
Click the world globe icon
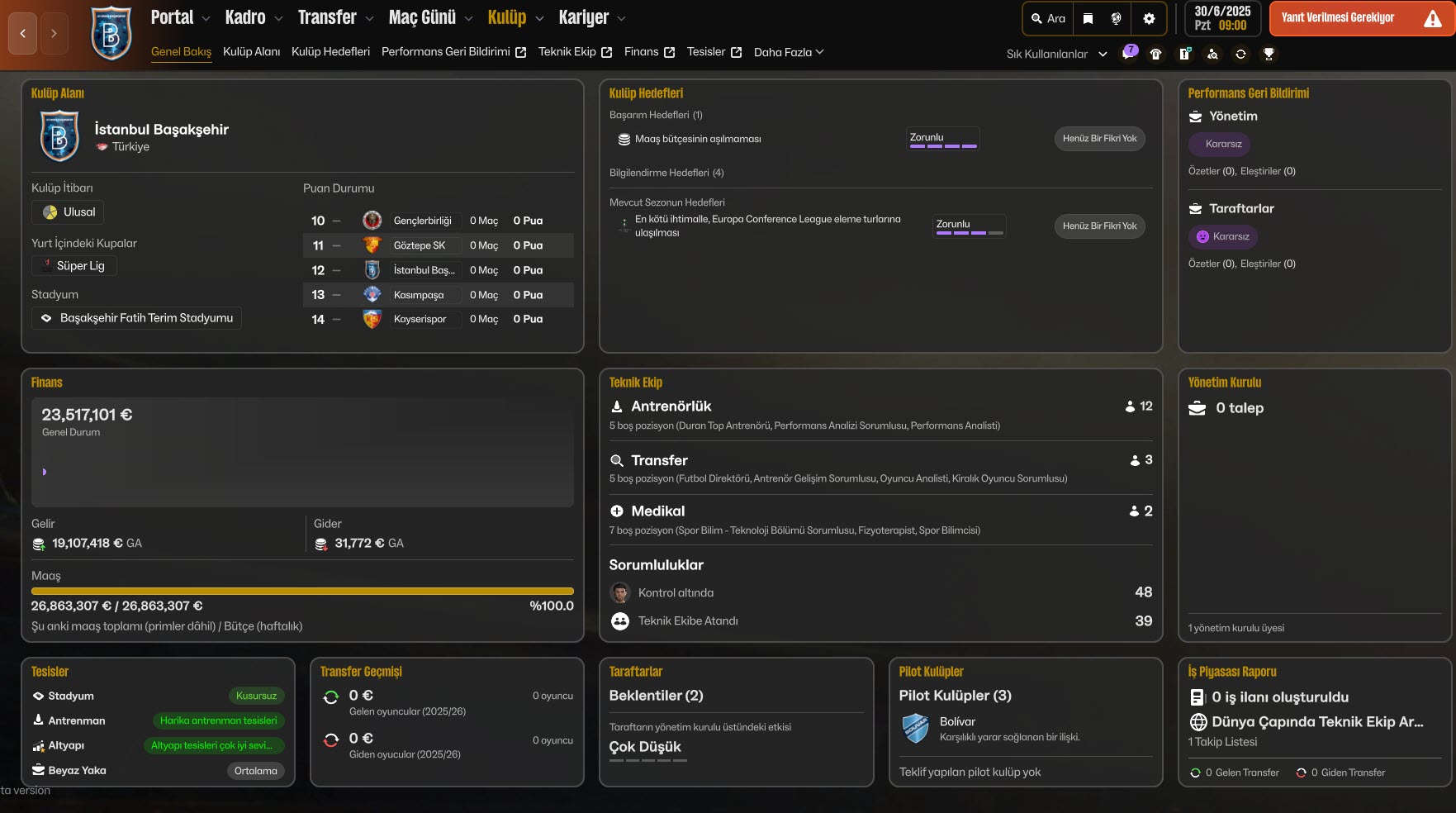(x=1116, y=18)
